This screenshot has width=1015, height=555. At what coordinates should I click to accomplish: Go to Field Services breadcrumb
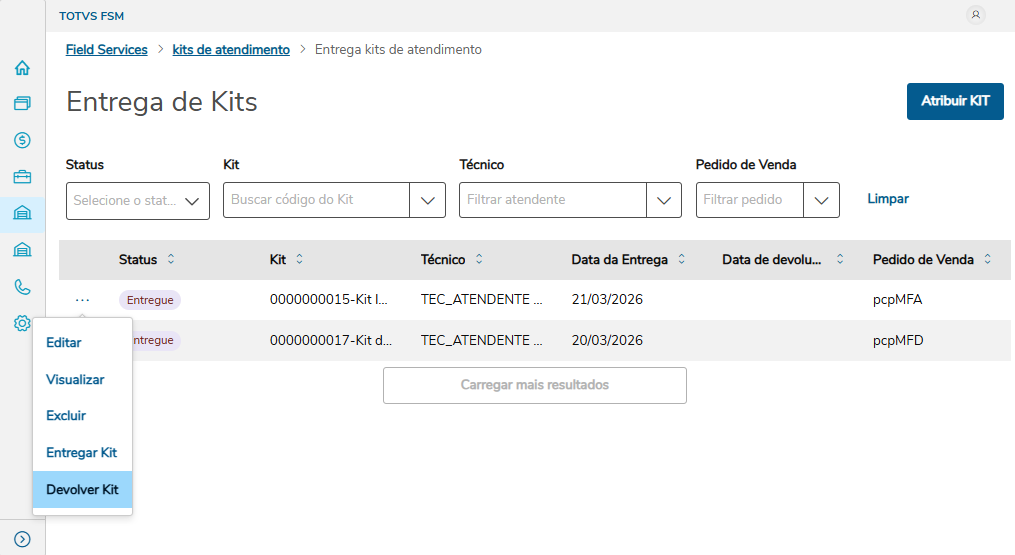click(x=106, y=49)
